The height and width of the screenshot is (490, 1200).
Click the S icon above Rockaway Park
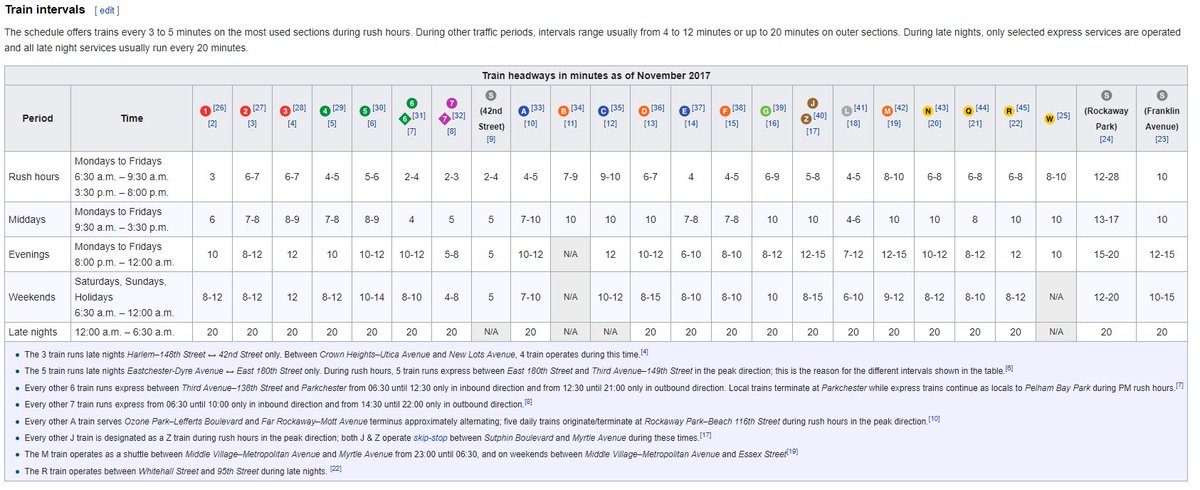1106,95
